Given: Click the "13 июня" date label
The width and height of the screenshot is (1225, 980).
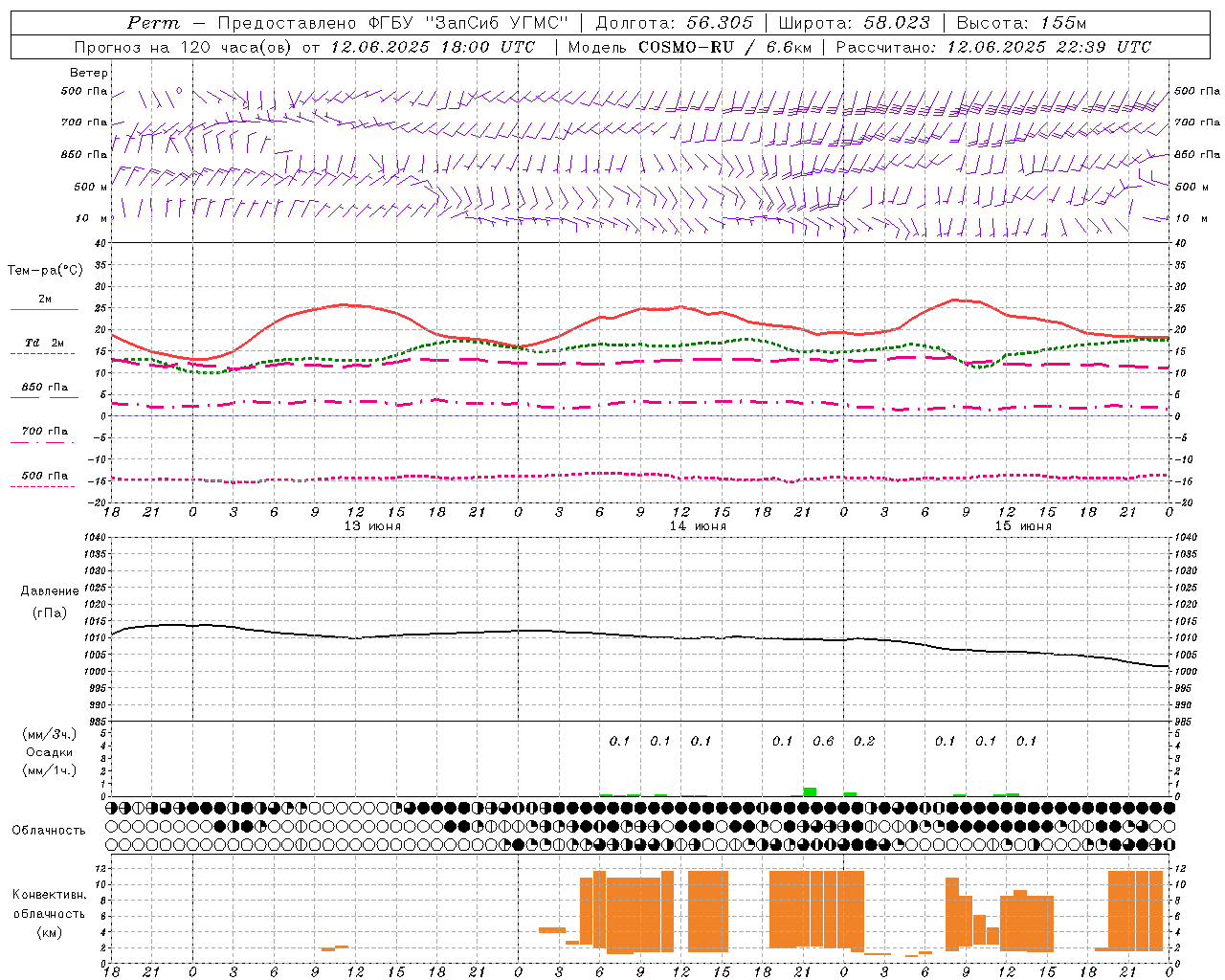Looking at the screenshot, I should coord(372,526).
